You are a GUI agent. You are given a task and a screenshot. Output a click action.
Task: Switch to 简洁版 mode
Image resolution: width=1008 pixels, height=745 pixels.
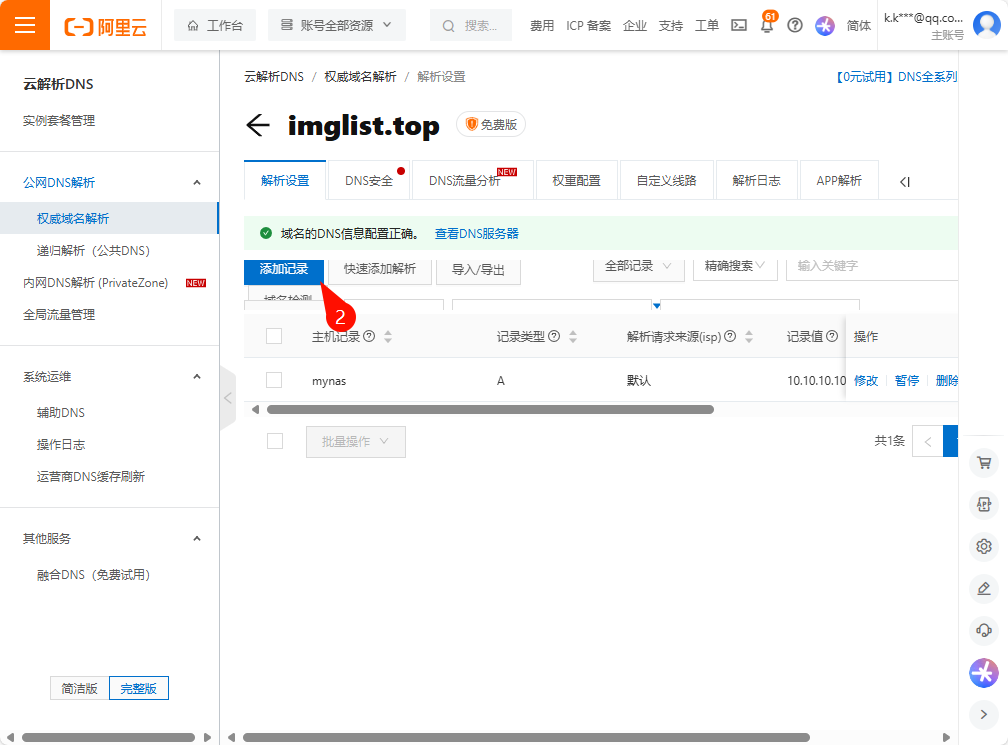80,688
